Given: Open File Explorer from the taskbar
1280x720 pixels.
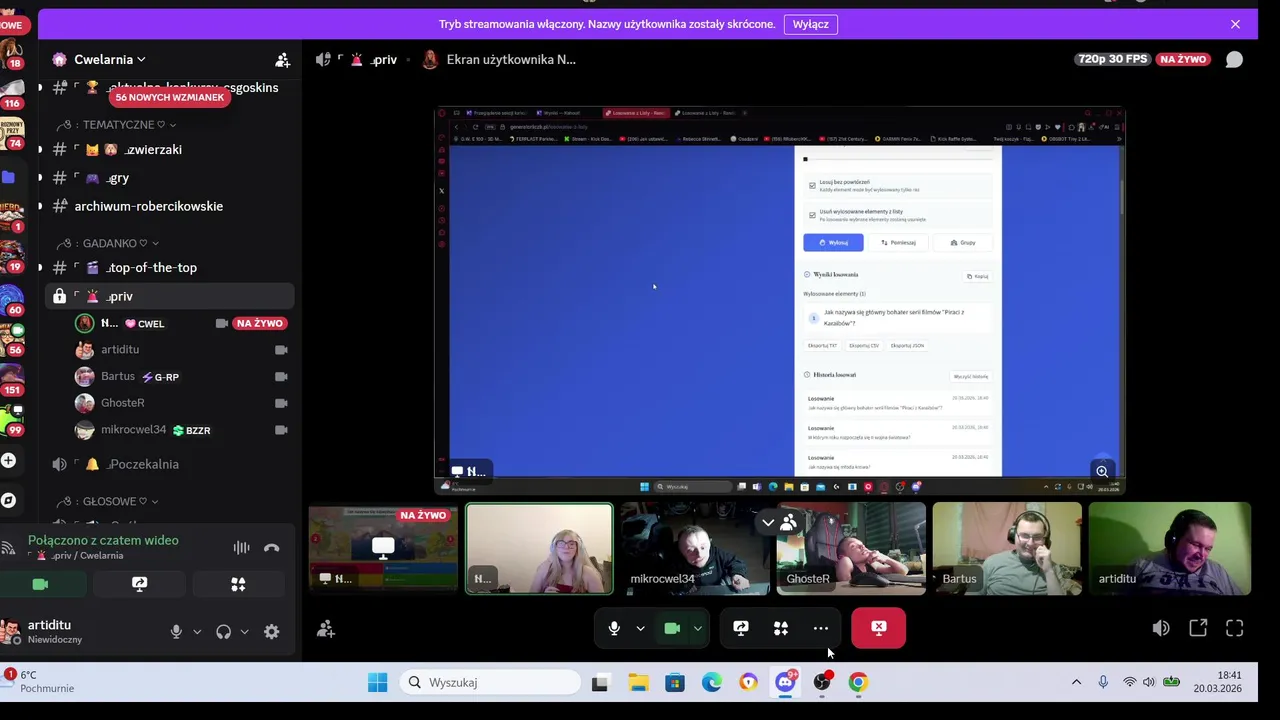Looking at the screenshot, I should 638,682.
